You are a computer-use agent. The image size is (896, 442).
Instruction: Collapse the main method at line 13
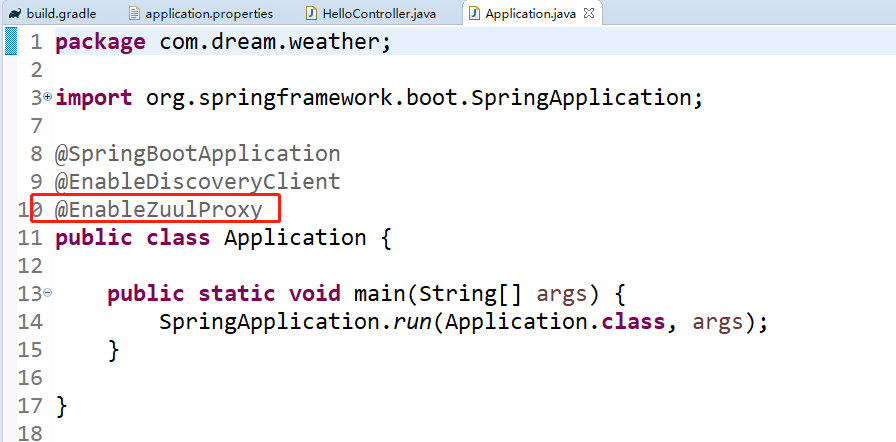(48, 293)
